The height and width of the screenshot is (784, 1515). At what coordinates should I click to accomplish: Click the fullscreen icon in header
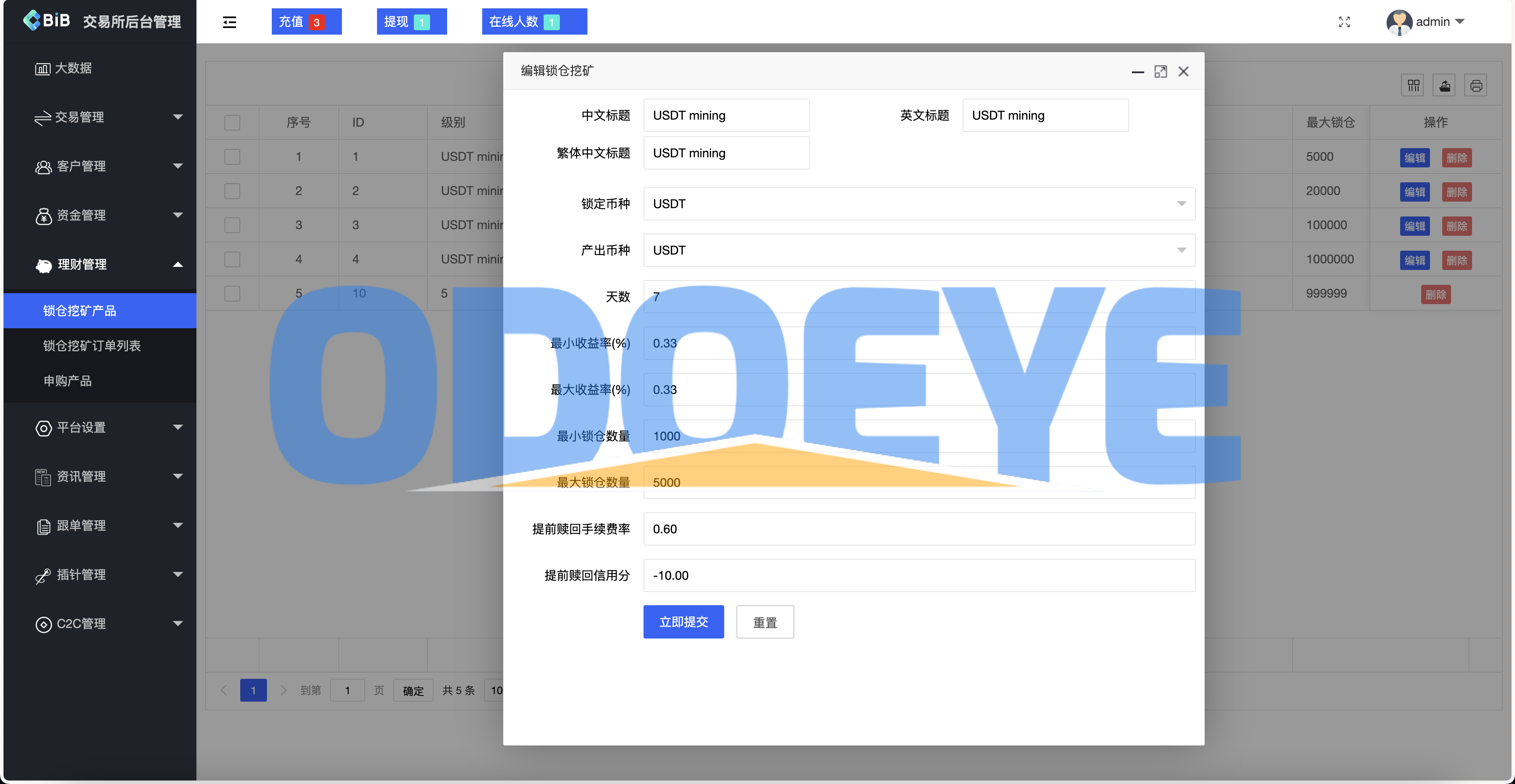point(1344,22)
